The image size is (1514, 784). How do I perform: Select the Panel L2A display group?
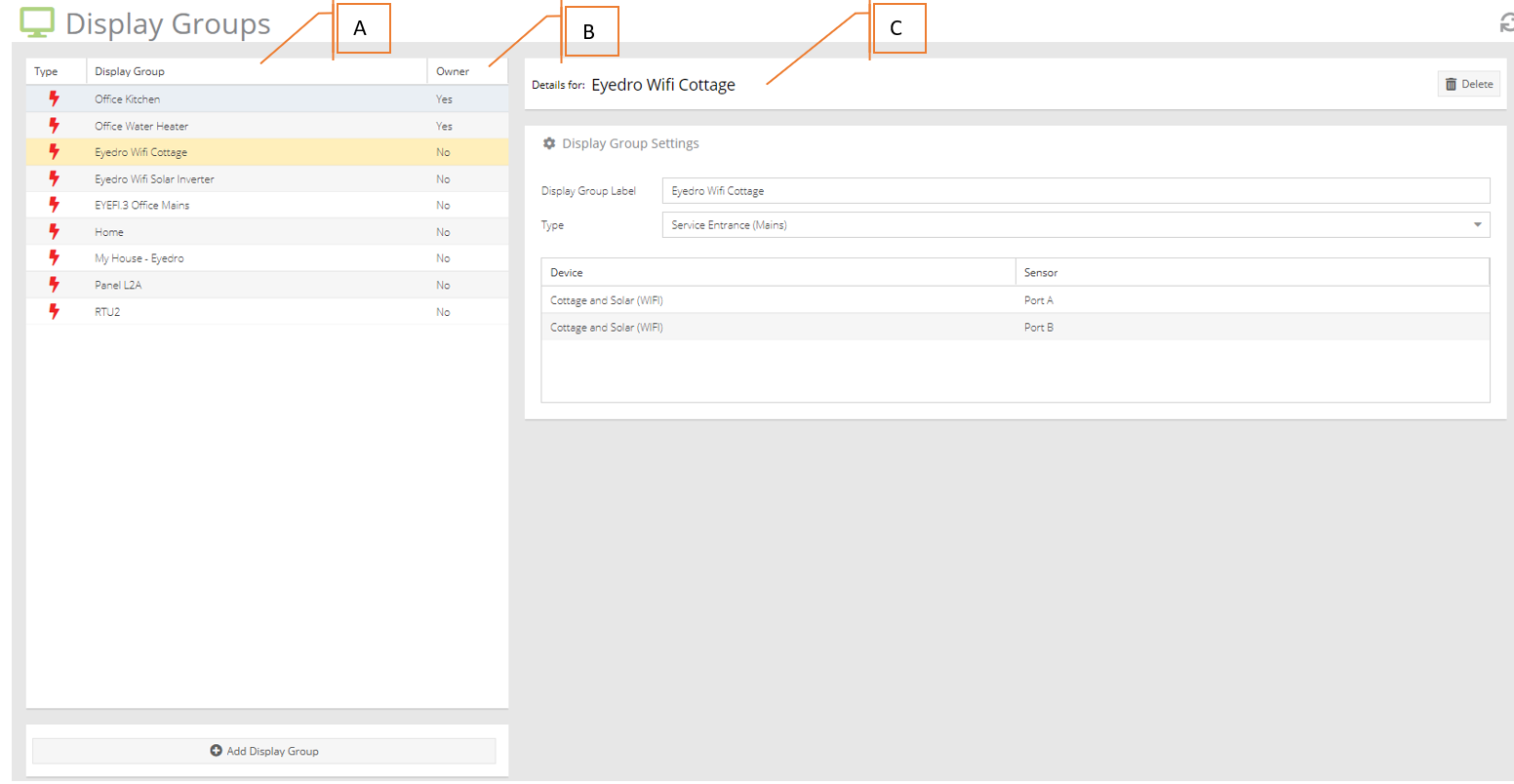pyautogui.click(x=267, y=285)
